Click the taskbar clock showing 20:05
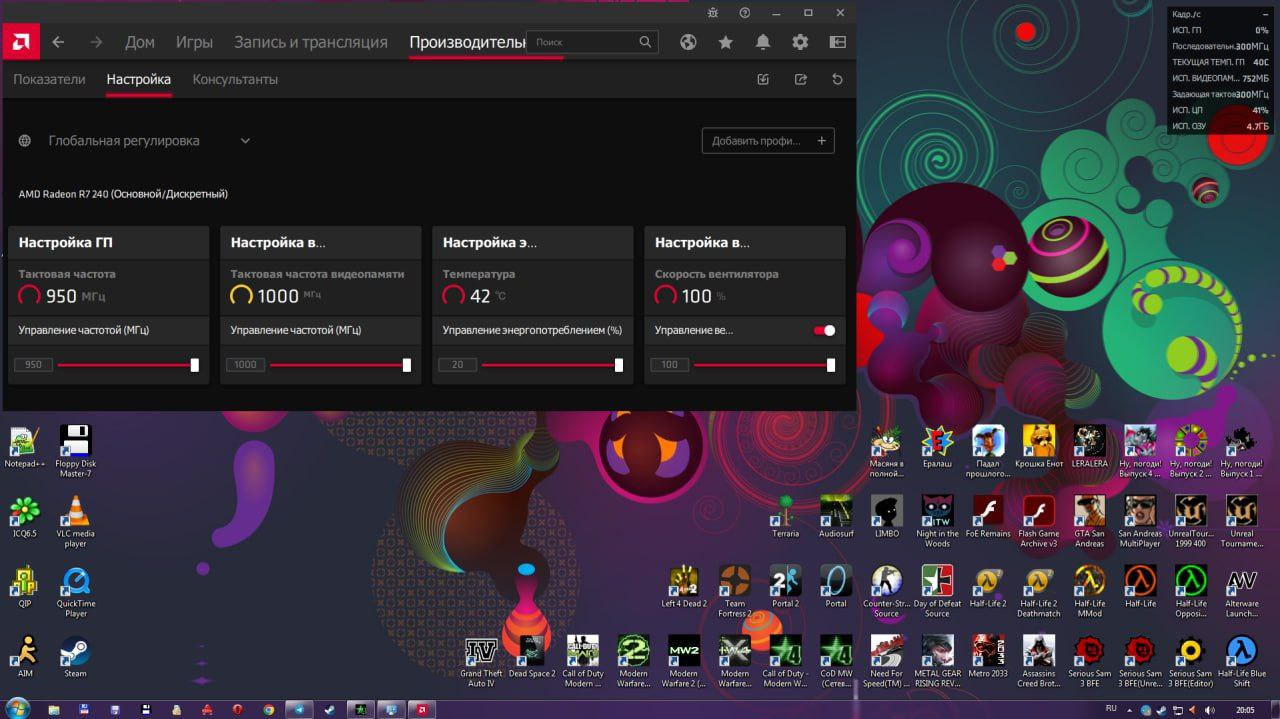The width and height of the screenshot is (1280, 719). 1243,709
